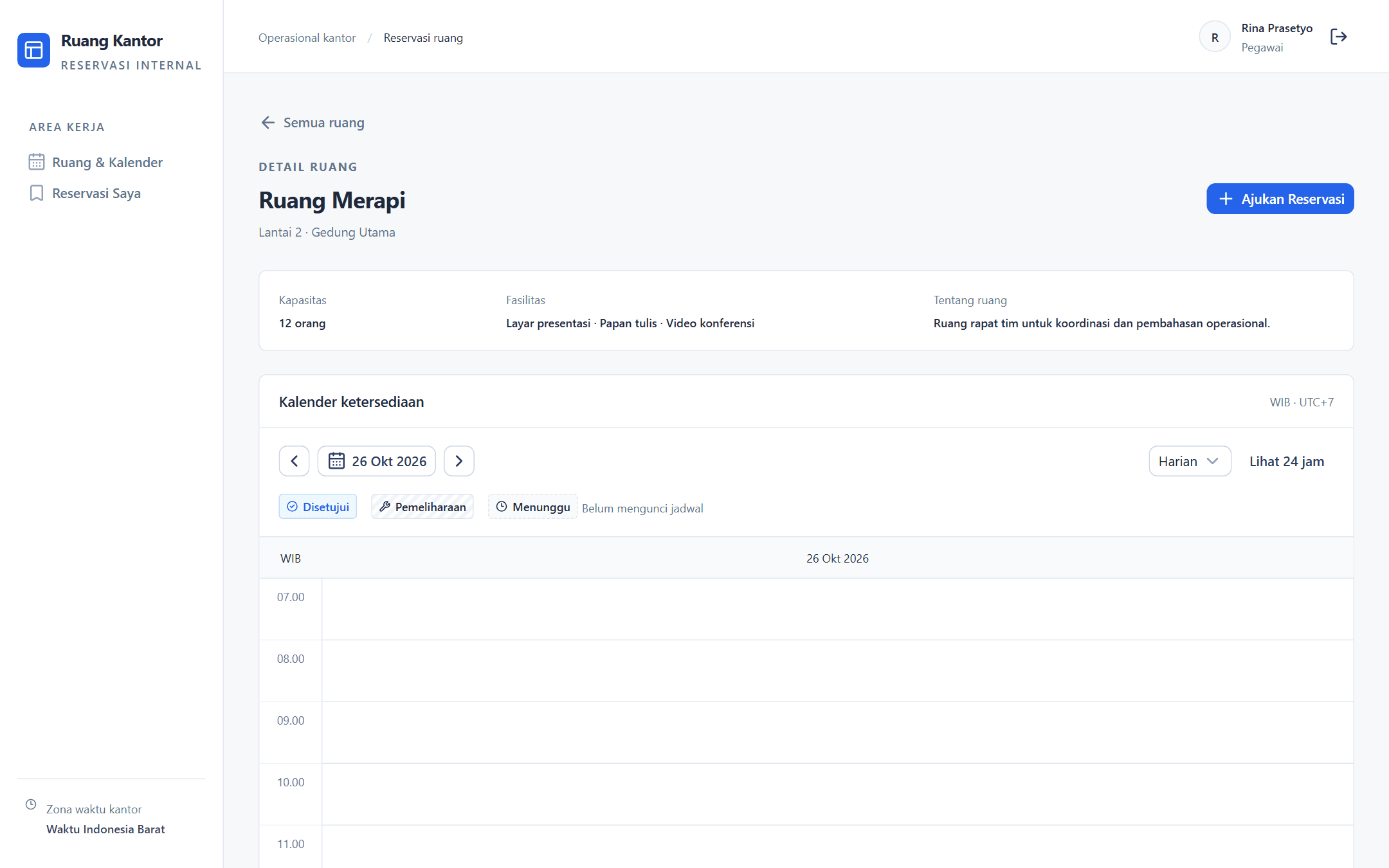Go back with the Semua ruang arrow
The image size is (1389, 868).
313,122
